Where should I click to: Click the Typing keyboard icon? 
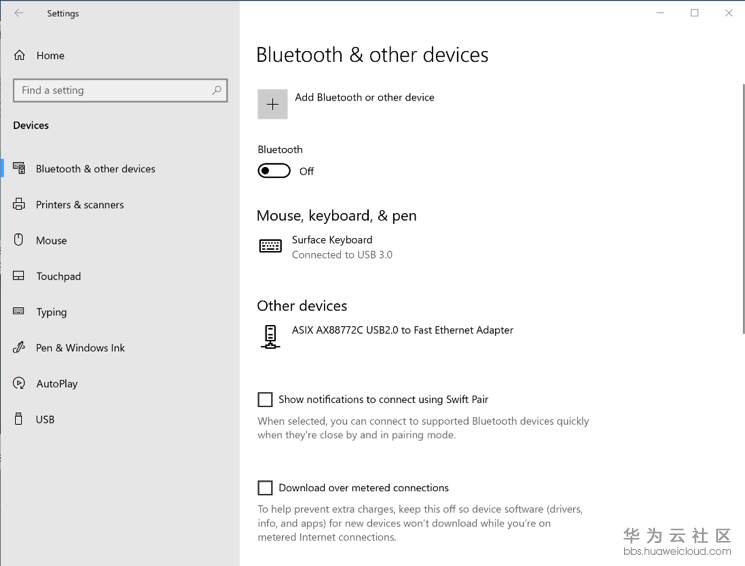coord(18,312)
